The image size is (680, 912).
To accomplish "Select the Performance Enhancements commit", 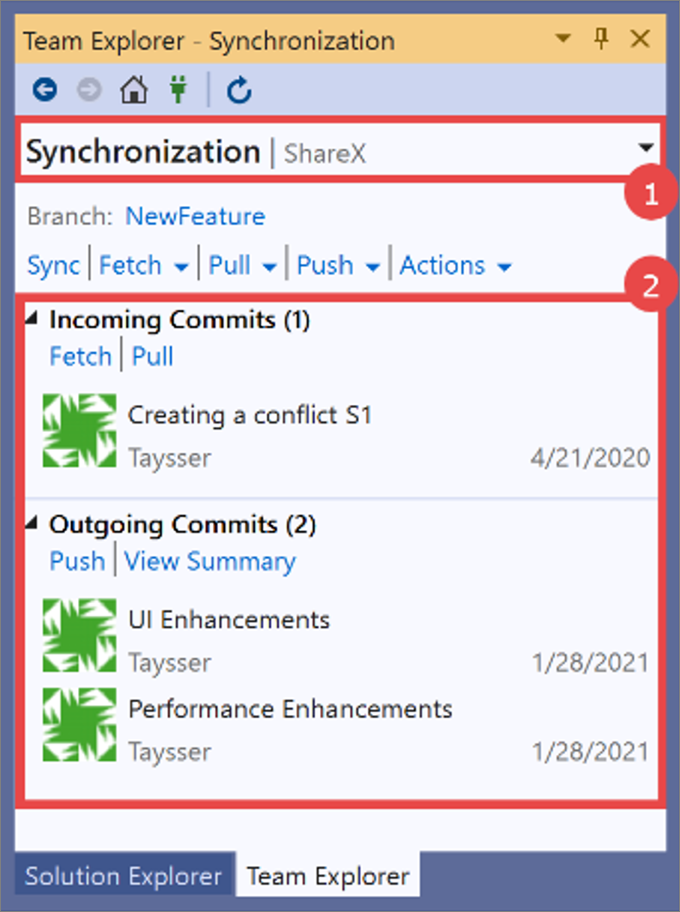I will (290, 709).
